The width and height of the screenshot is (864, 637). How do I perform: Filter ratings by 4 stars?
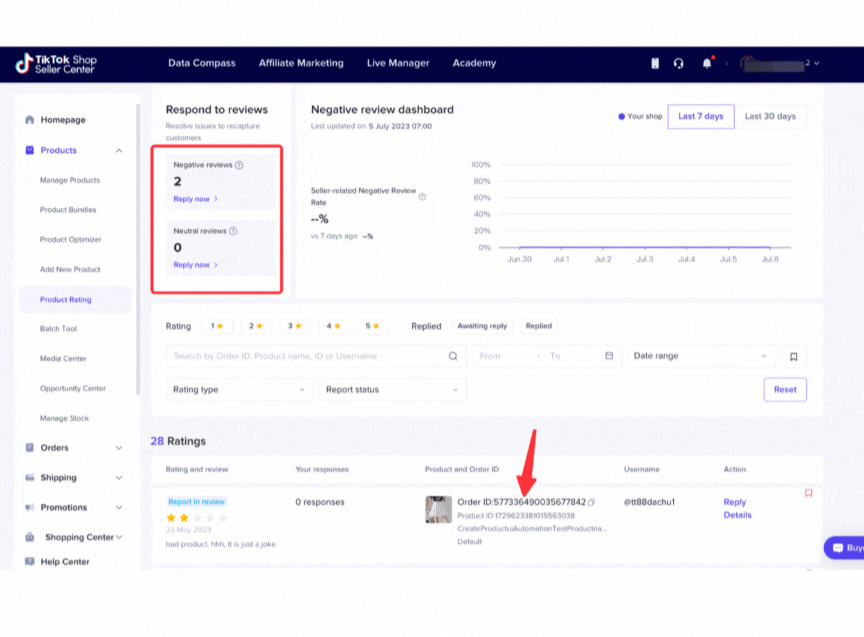tap(333, 326)
